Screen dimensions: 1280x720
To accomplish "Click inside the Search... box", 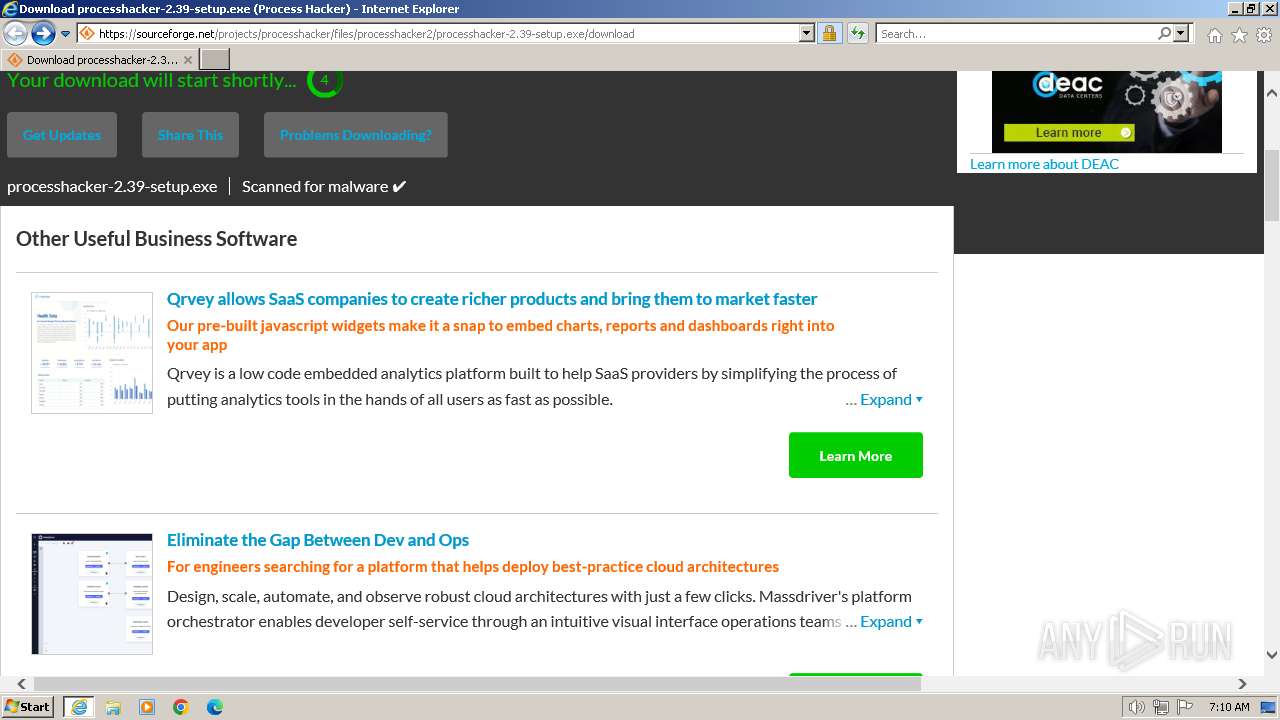I will [x=1015, y=34].
